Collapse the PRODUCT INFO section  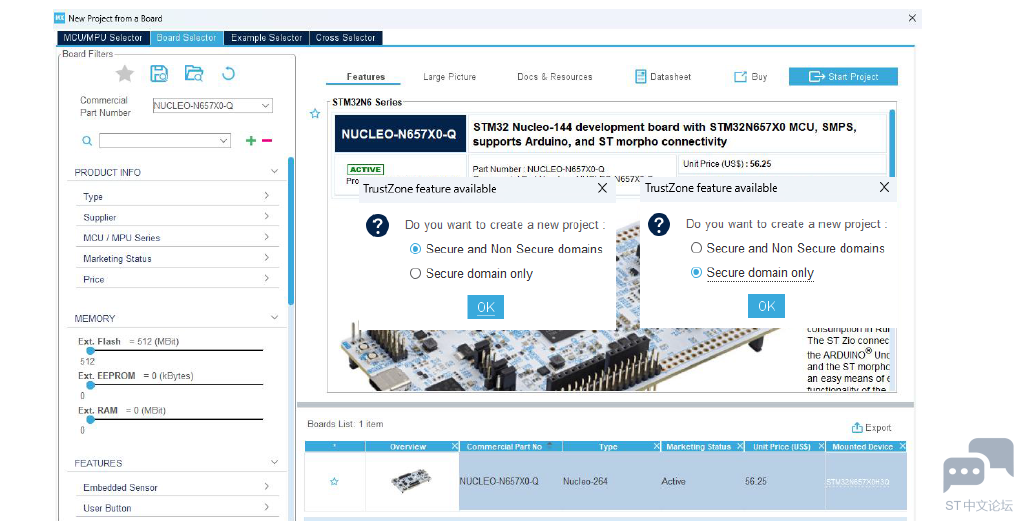point(274,171)
